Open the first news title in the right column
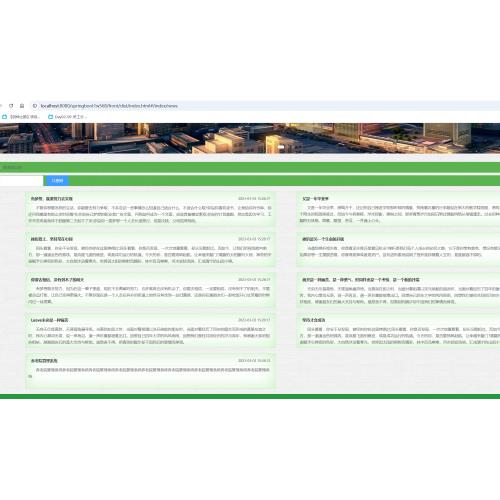 315,199
